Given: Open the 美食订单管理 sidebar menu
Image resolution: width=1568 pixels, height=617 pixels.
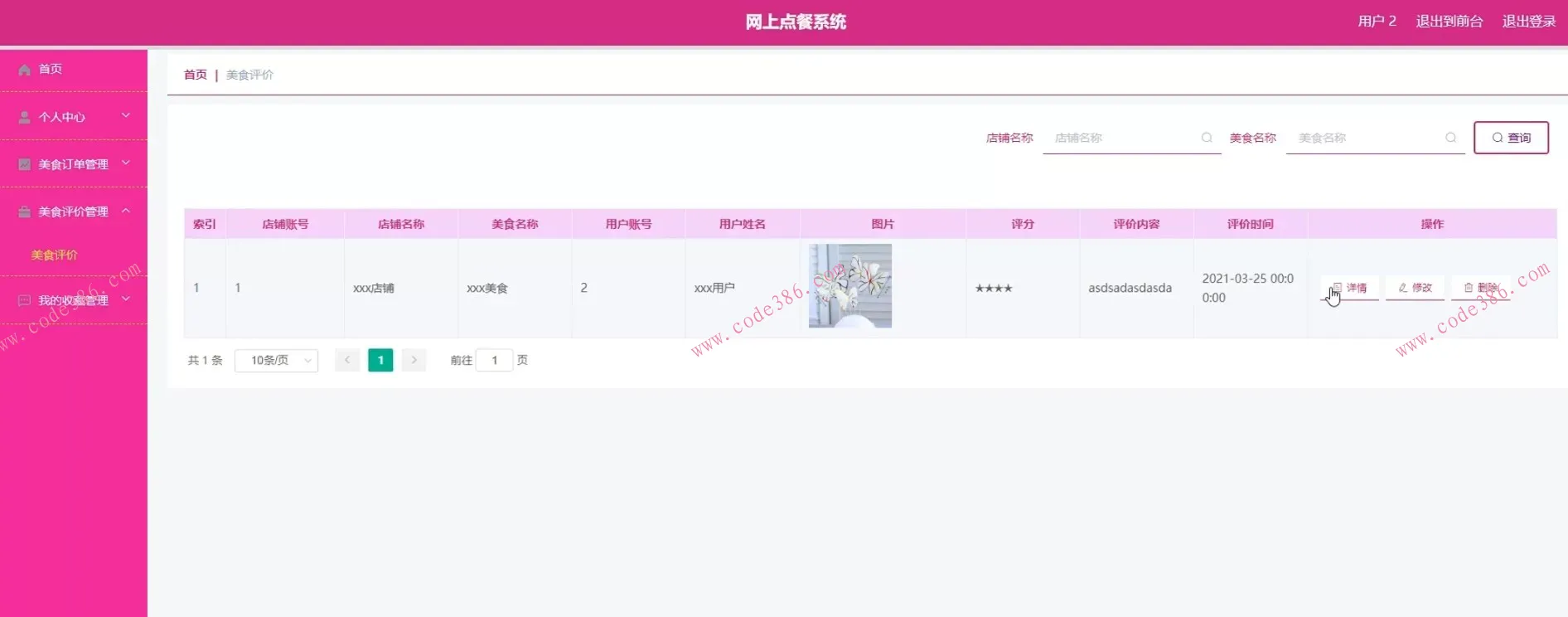Looking at the screenshot, I should pos(74,164).
